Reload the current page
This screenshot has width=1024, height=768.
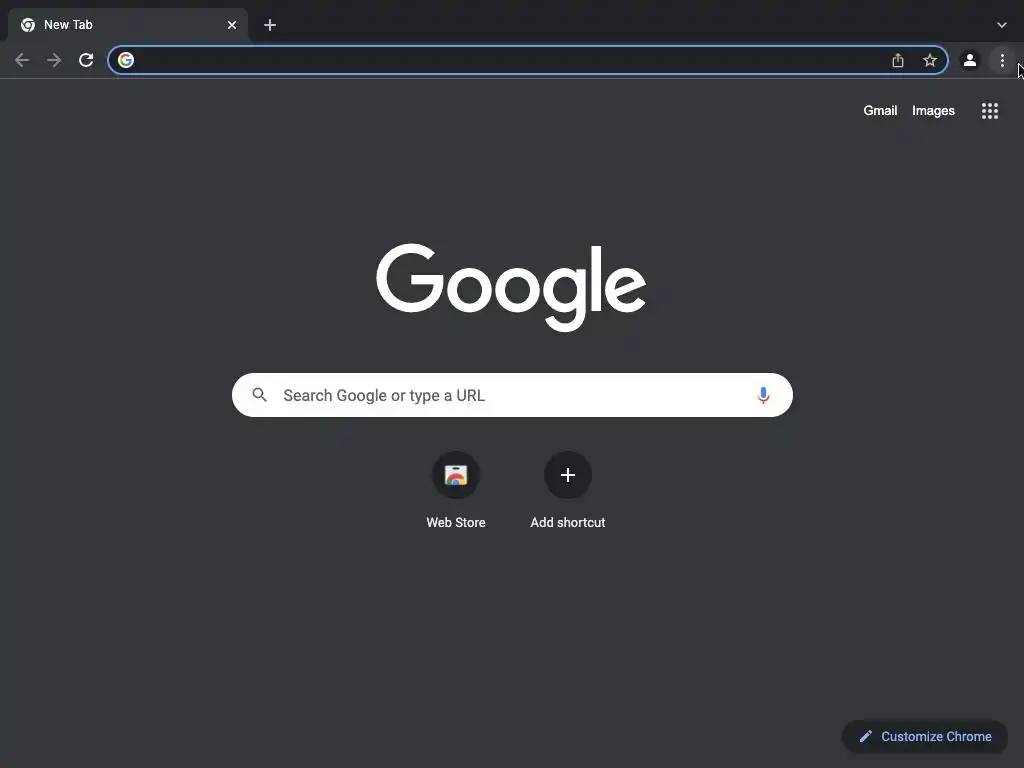(86, 60)
